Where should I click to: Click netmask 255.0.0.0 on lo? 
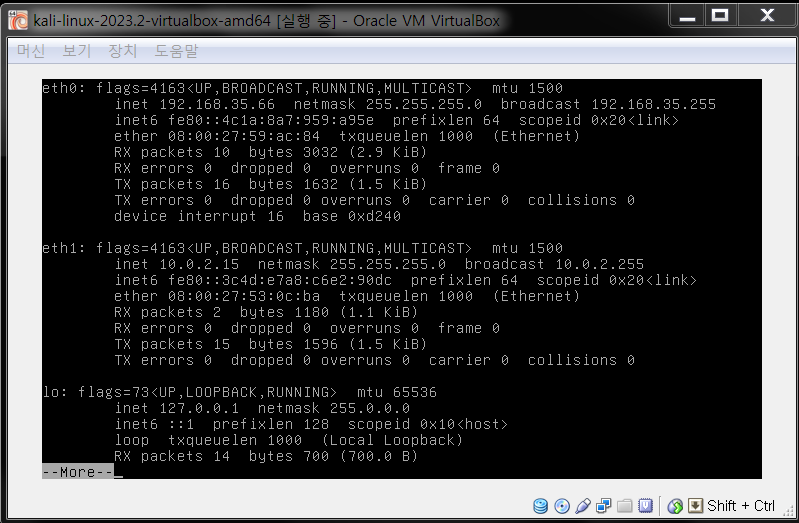[x=334, y=408]
